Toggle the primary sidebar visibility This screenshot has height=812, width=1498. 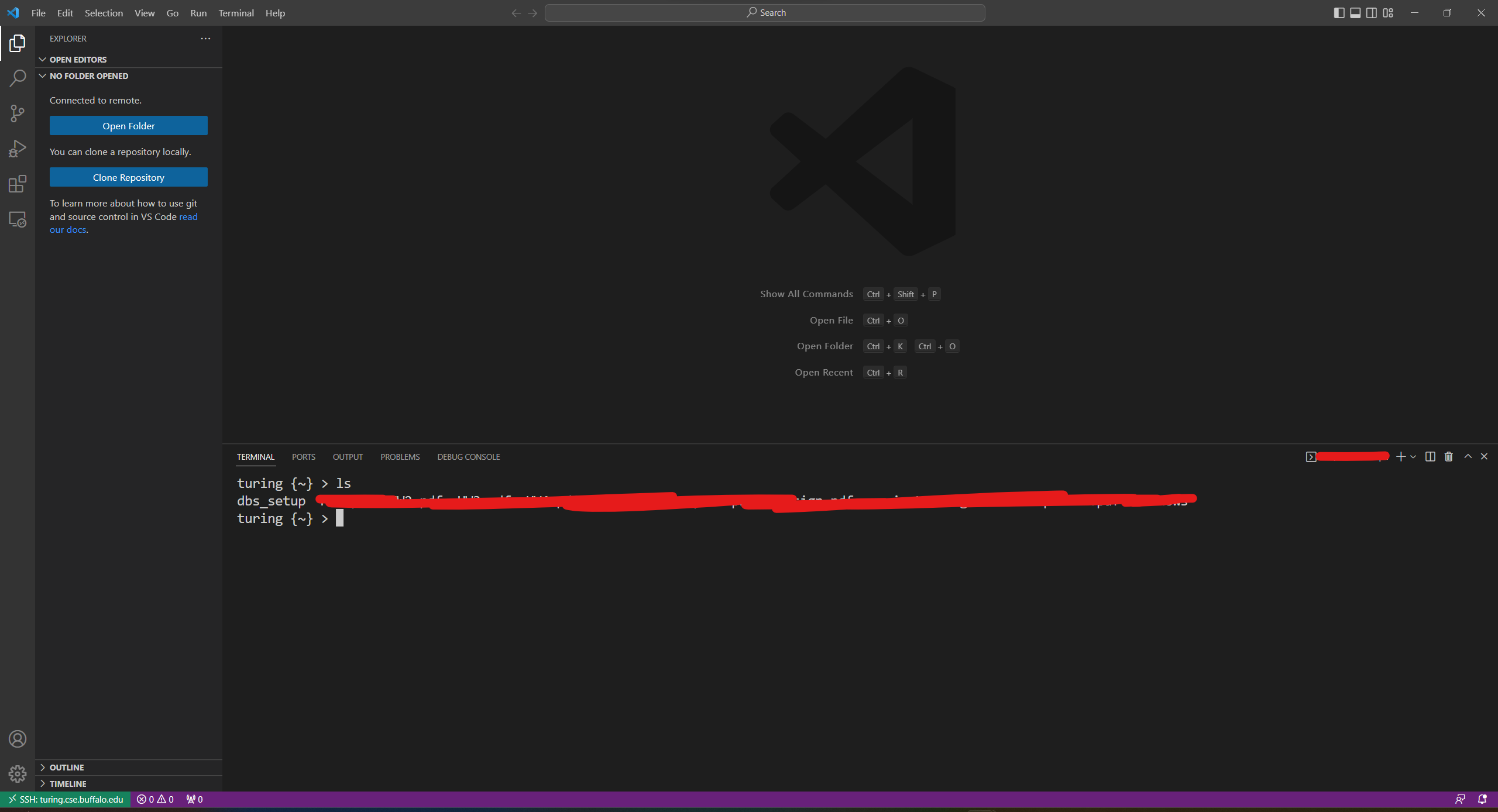(1339, 12)
